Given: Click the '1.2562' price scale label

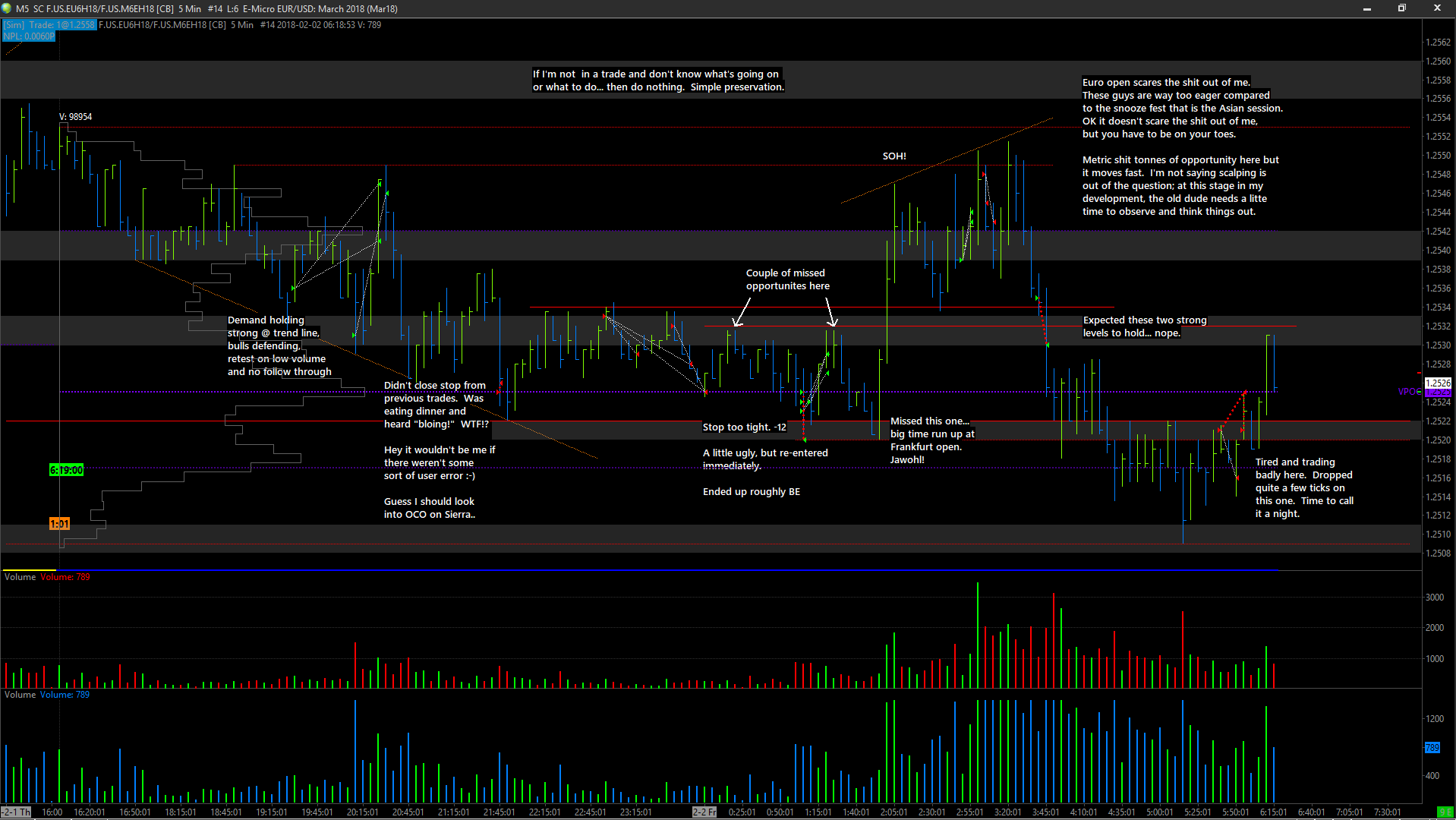Looking at the screenshot, I should (1439, 43).
